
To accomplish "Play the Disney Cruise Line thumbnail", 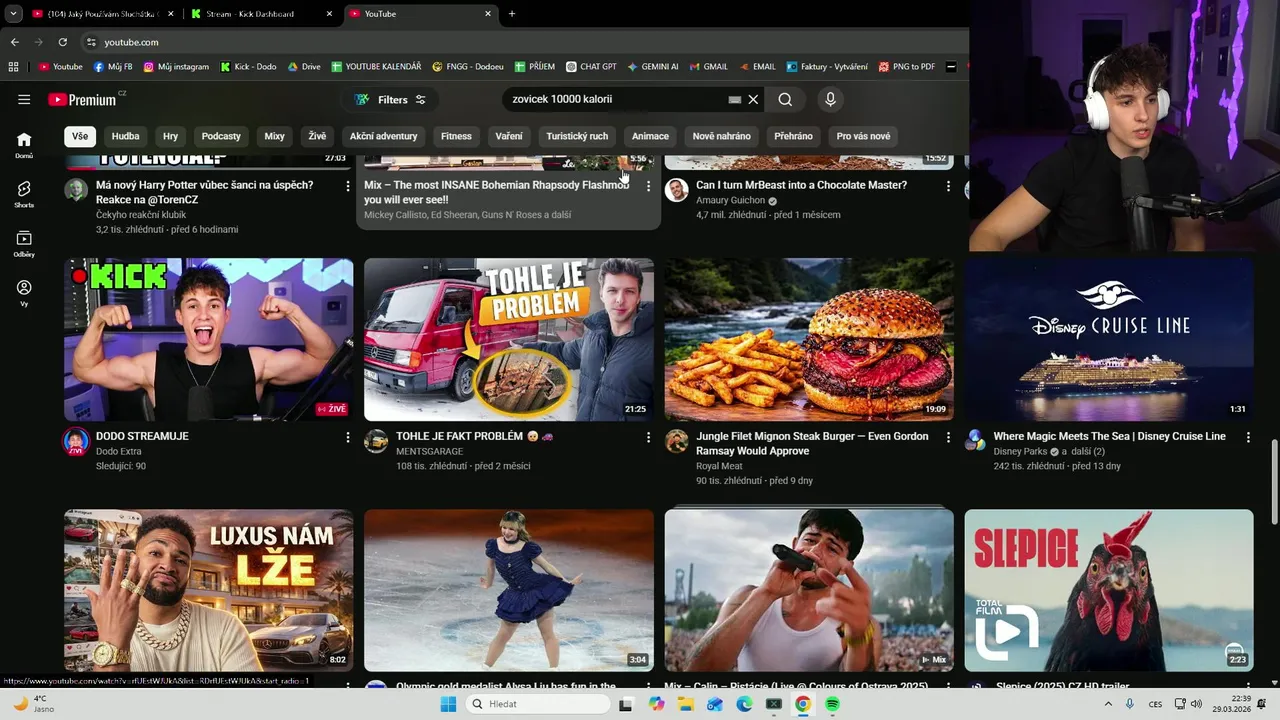I will tap(1109, 340).
